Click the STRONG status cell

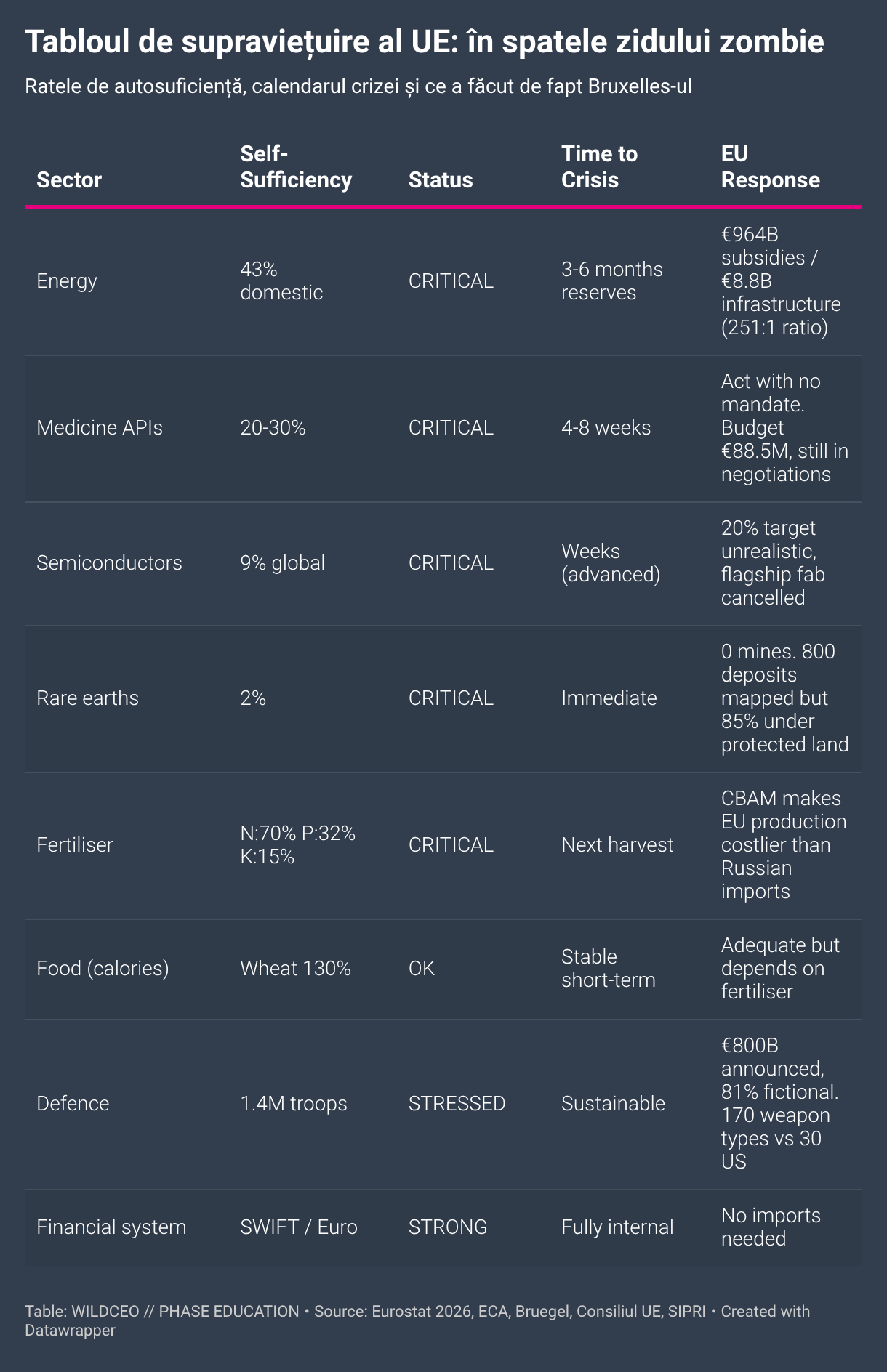coord(448,1227)
